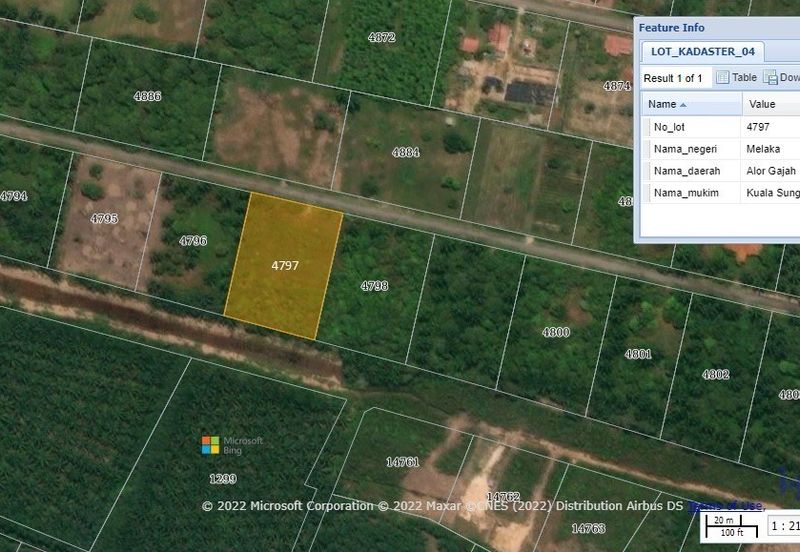The image size is (800, 552).
Task: Select lot 14763 on the map
Action: coord(588,528)
